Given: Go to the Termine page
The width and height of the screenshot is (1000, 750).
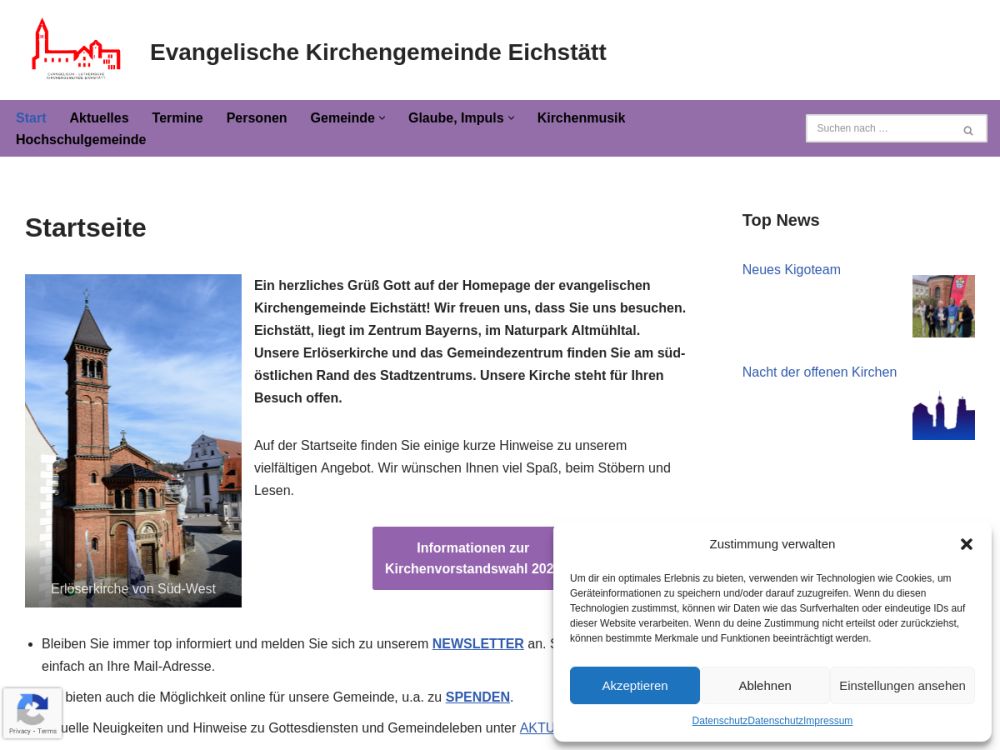Looking at the screenshot, I should click(x=177, y=118).
